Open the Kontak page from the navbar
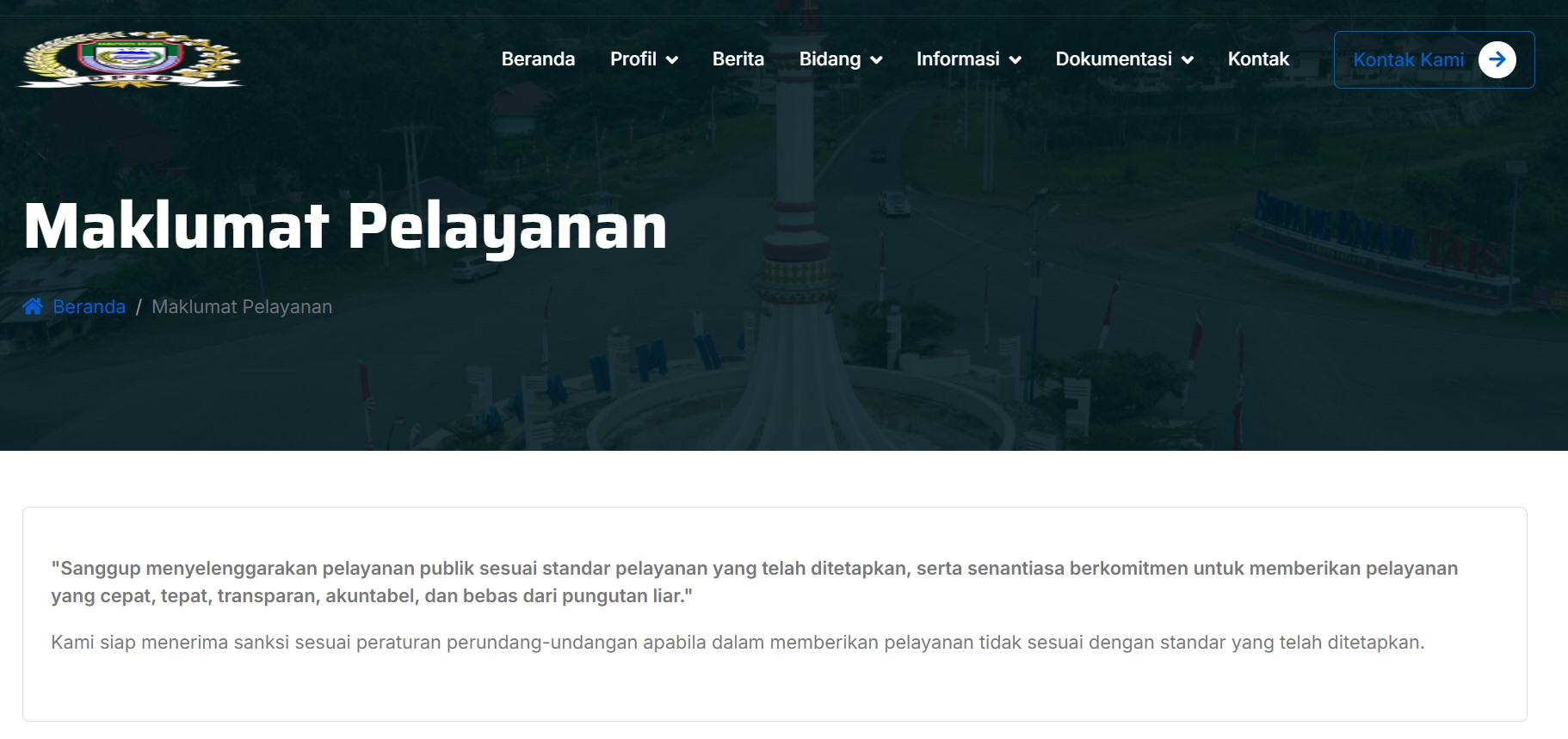 (x=1257, y=59)
